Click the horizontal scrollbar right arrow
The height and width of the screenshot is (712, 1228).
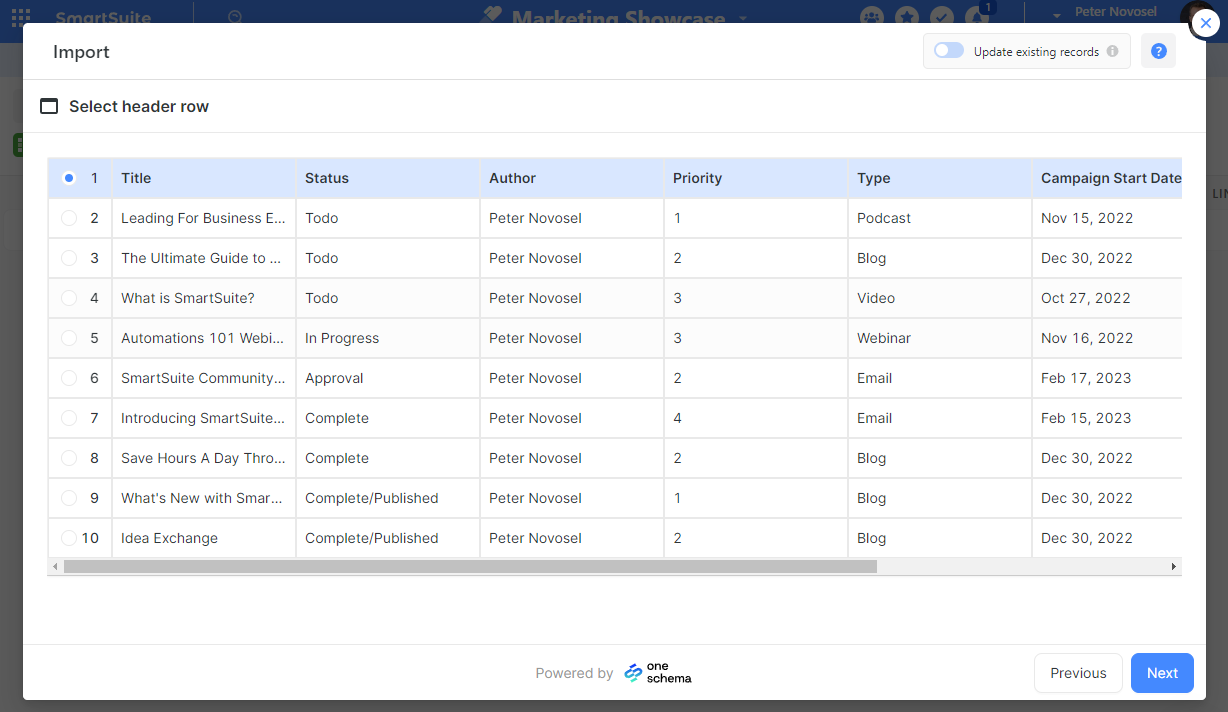pos(1174,567)
